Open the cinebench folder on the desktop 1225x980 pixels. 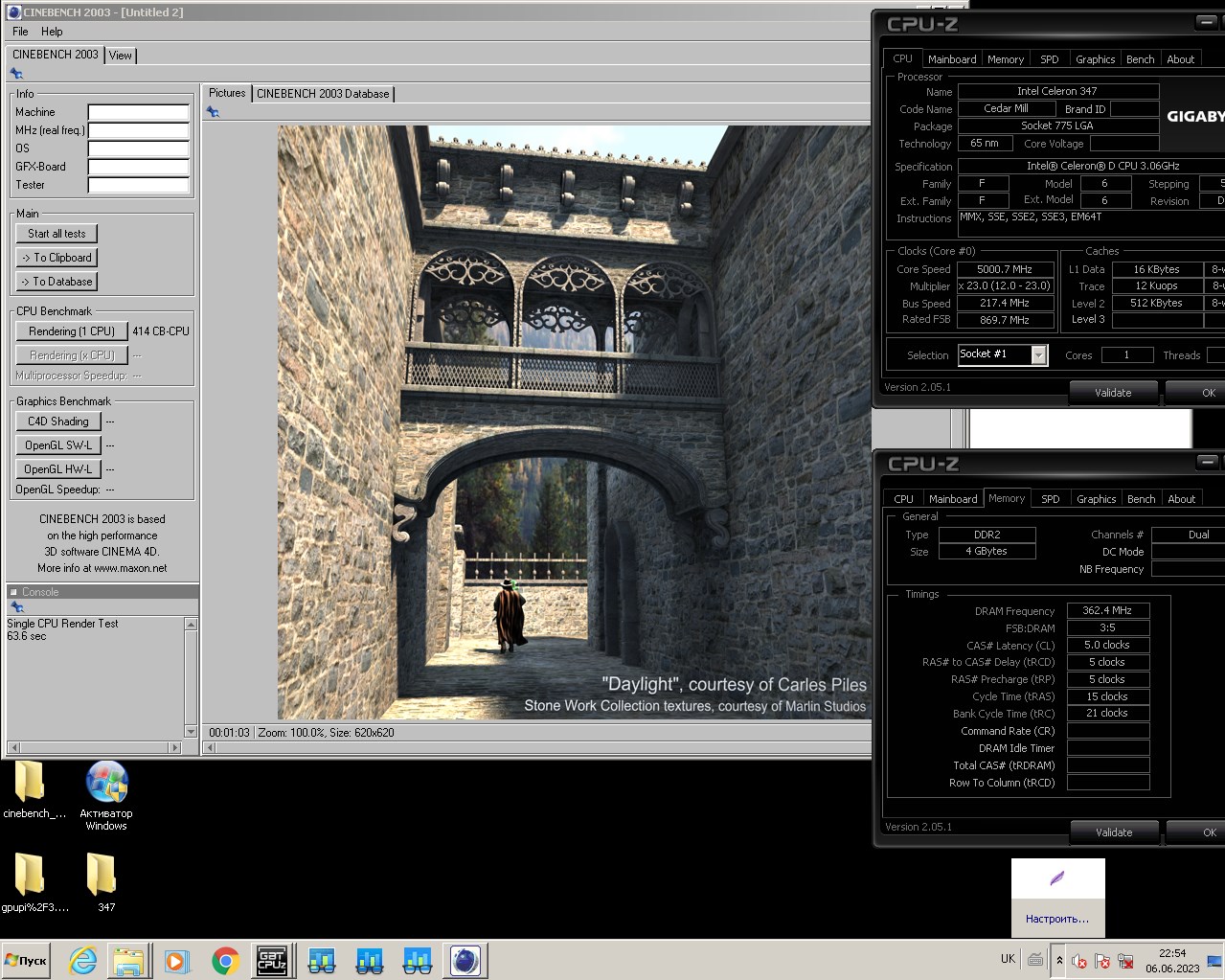pyautogui.click(x=30, y=791)
